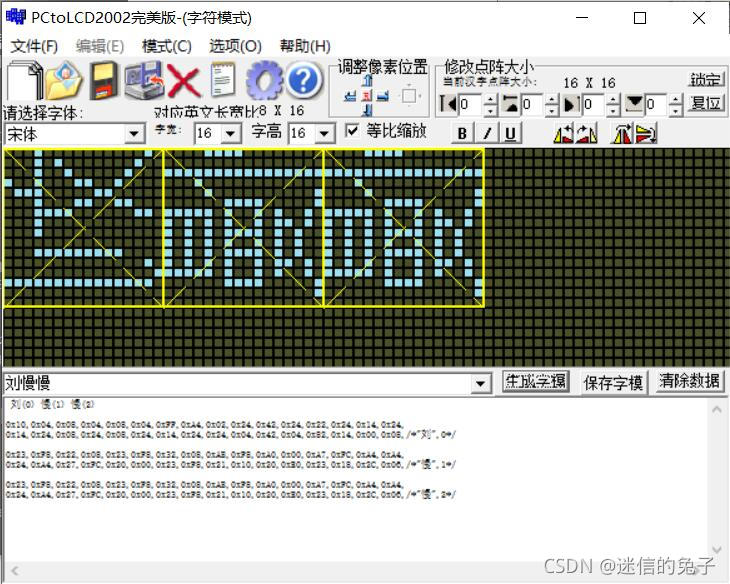Maximize the PCtoLCD2002 window
Image resolution: width=730 pixels, height=584 pixels.
tap(640, 18)
